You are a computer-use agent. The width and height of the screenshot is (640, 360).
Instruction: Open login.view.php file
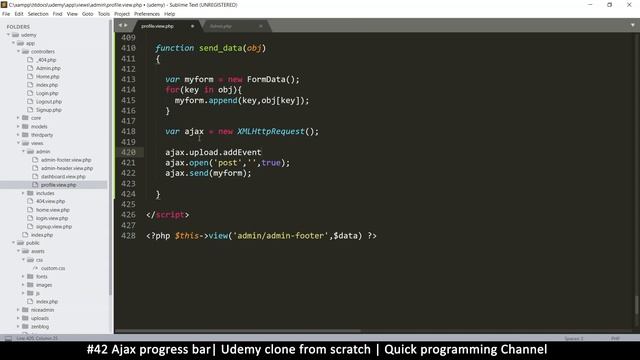(x=52, y=218)
